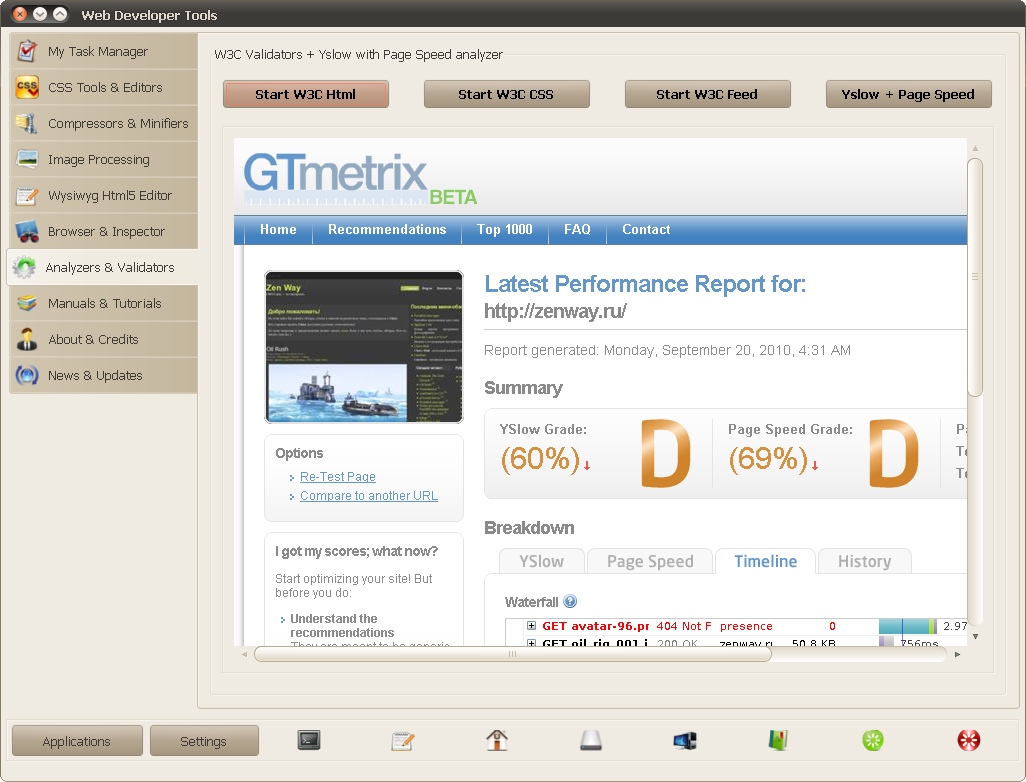
Task: Expand the GET avatar-96 request row
Action: pos(531,626)
